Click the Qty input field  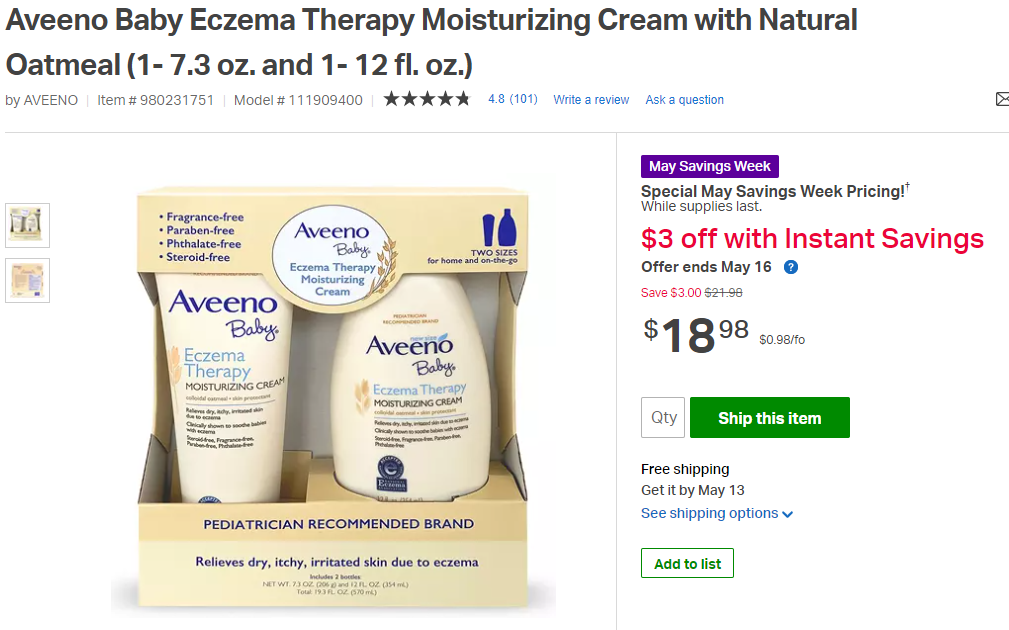pos(663,418)
